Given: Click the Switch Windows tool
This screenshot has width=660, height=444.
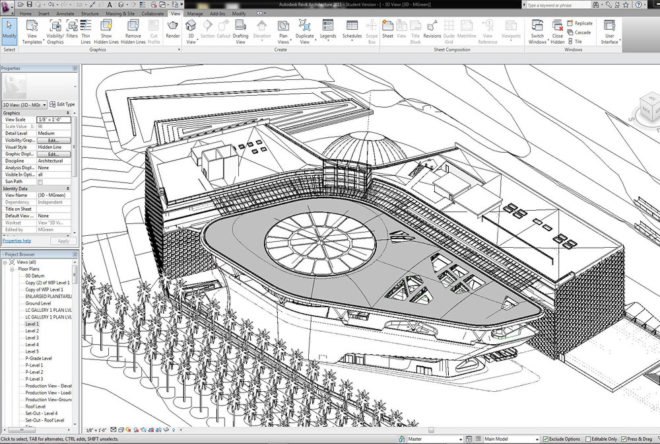Looking at the screenshot, I should click(537, 32).
